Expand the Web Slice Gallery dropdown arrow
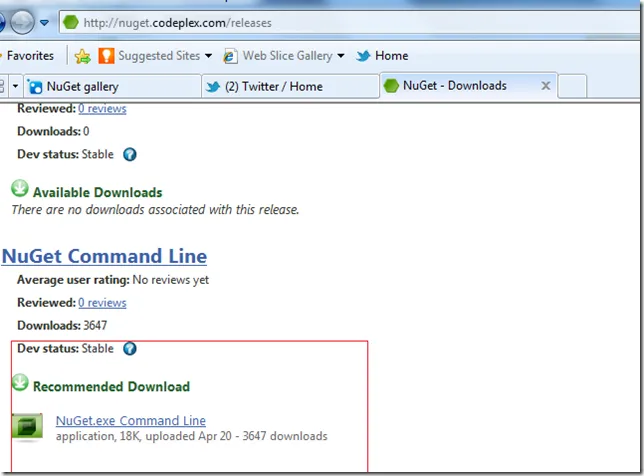The width and height of the screenshot is (644, 476). (340, 56)
